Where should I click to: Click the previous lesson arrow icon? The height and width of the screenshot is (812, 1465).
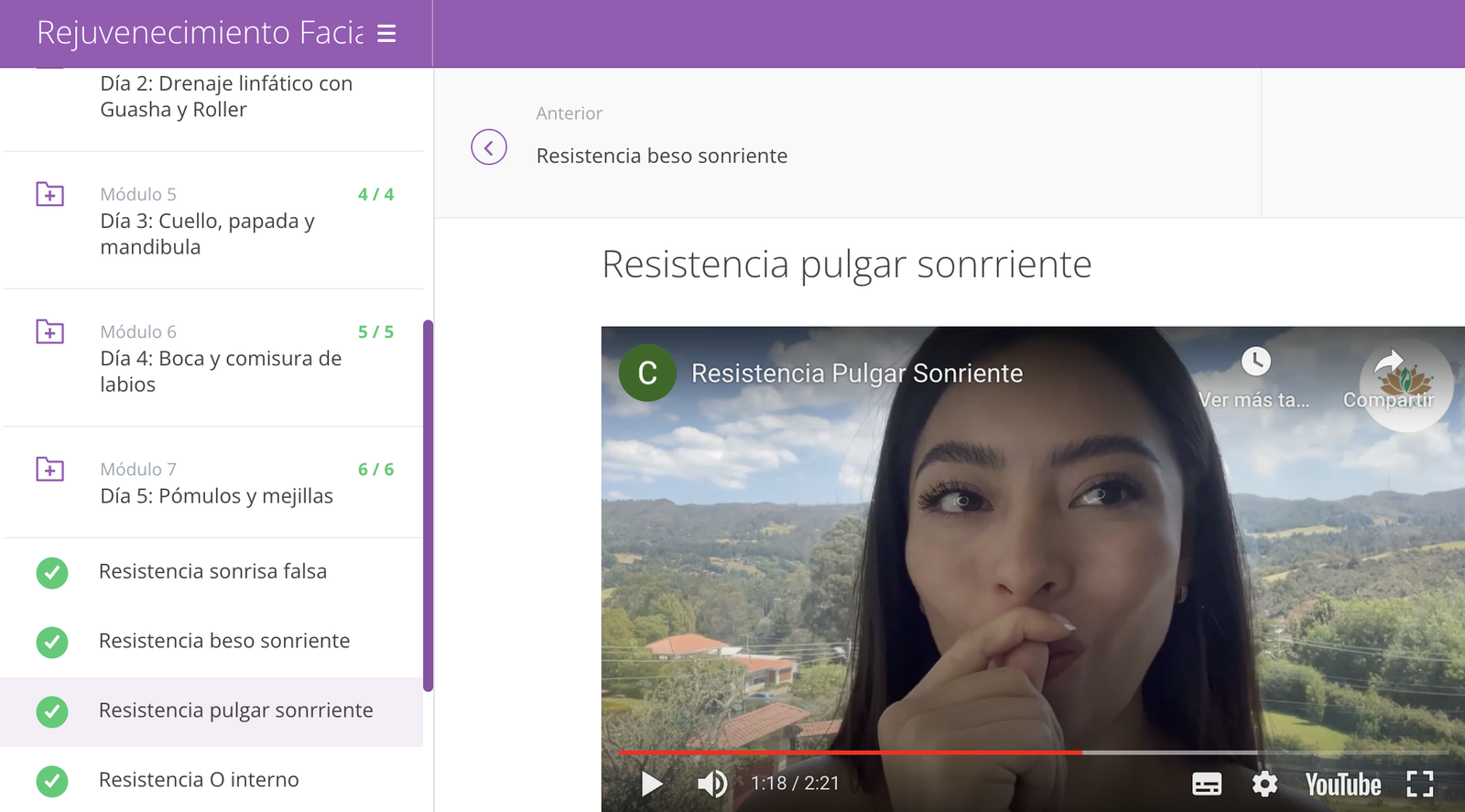[489, 147]
